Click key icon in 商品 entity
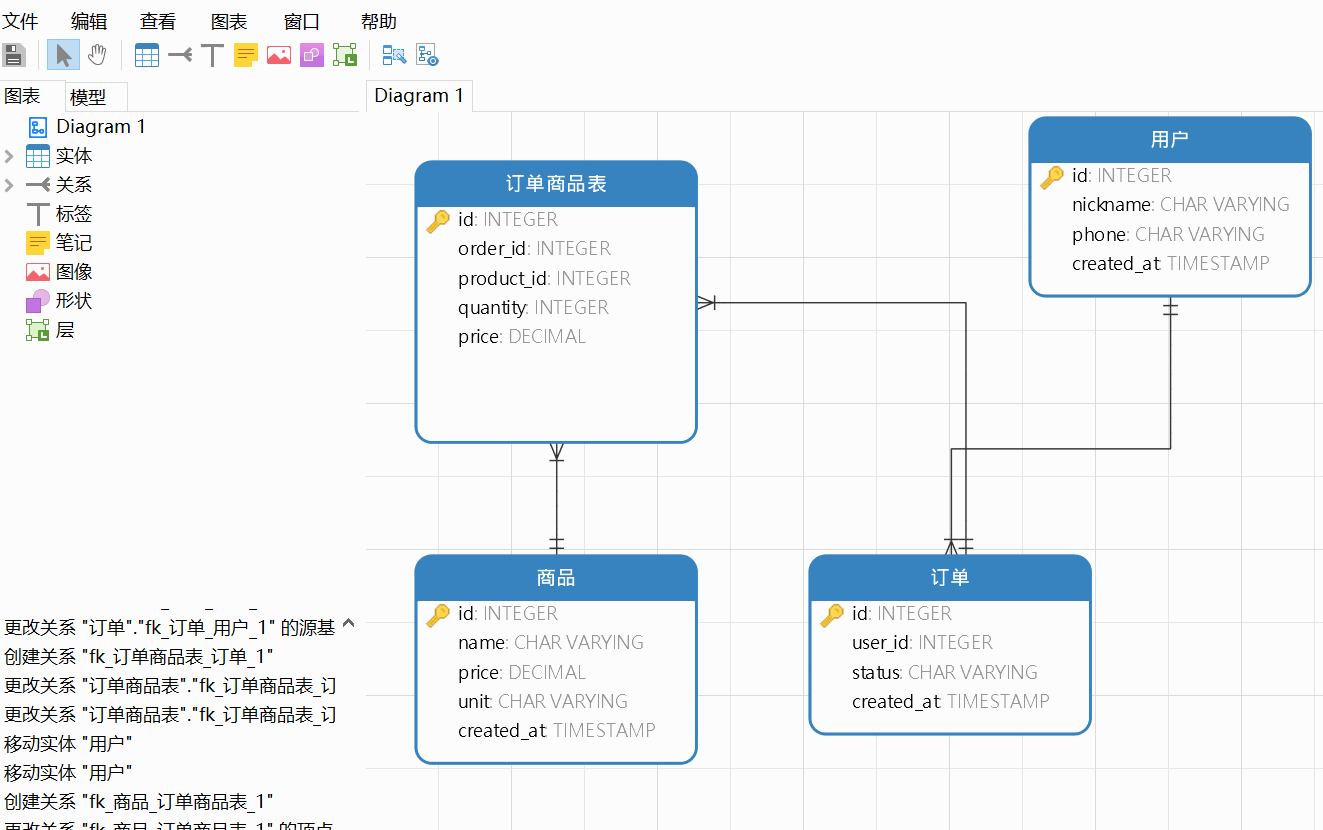The image size is (1323, 830). [x=438, y=615]
